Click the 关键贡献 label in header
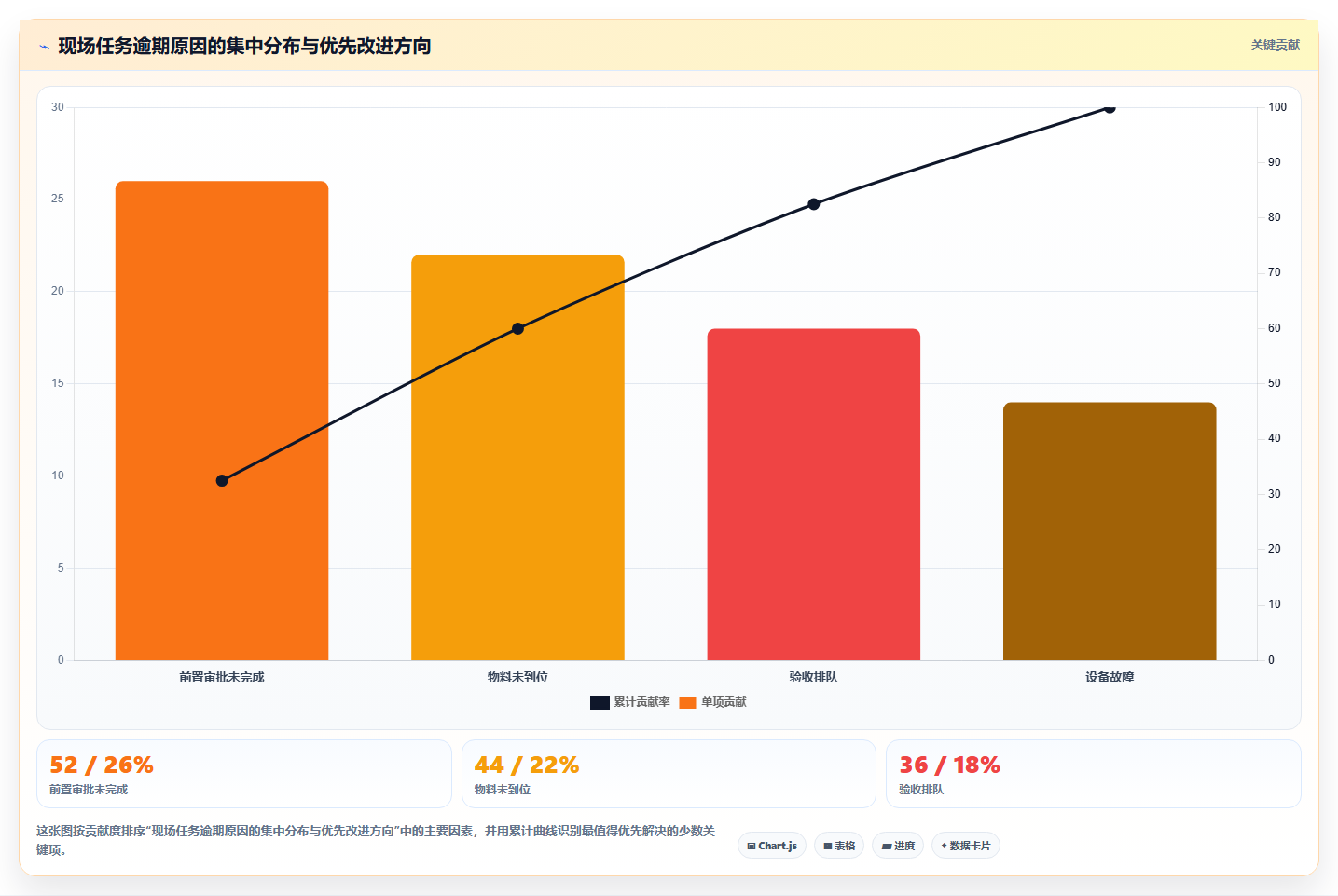1338x896 pixels. coord(1275,46)
